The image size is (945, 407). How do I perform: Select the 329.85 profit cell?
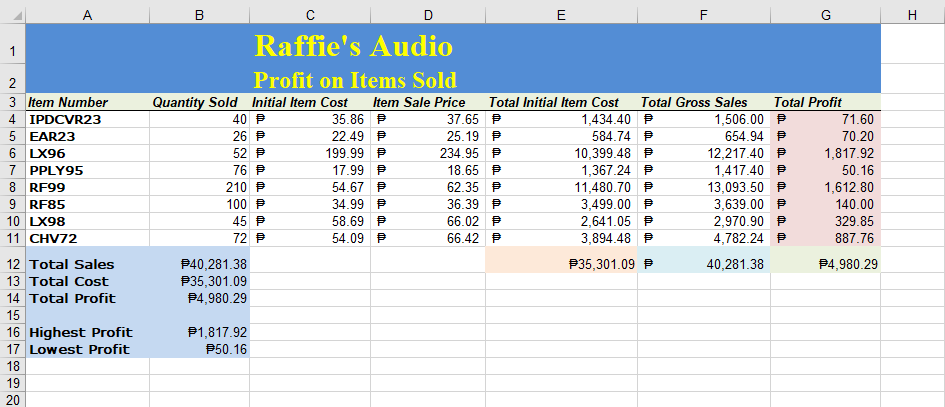826,221
